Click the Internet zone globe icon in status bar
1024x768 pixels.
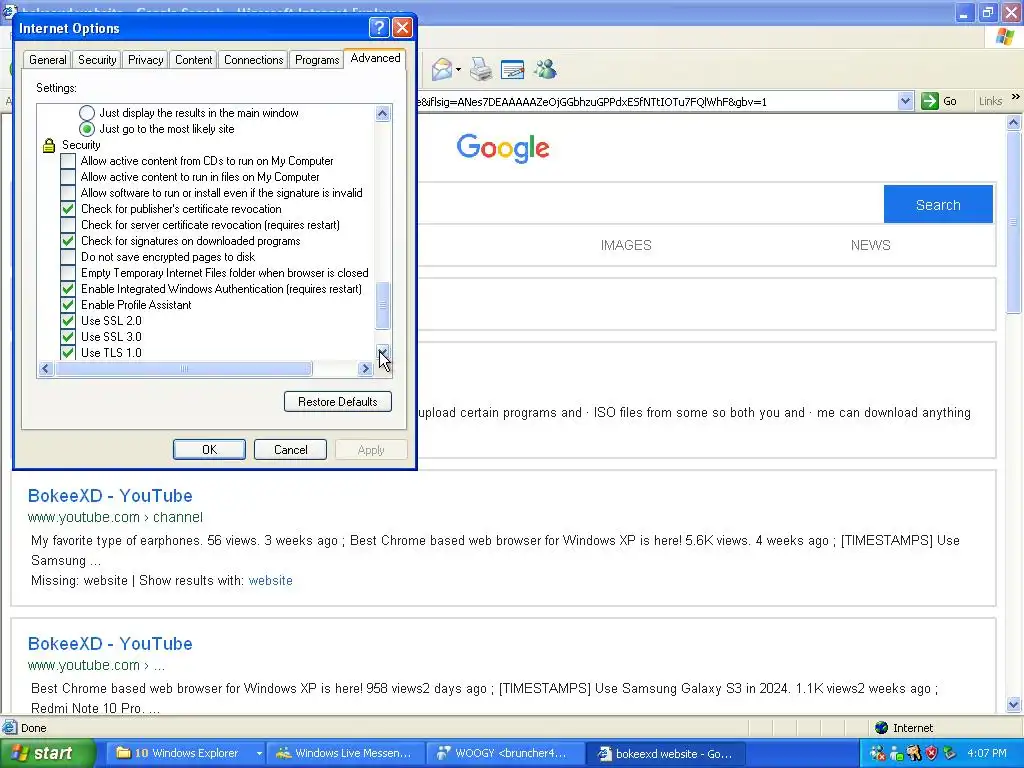(x=881, y=728)
